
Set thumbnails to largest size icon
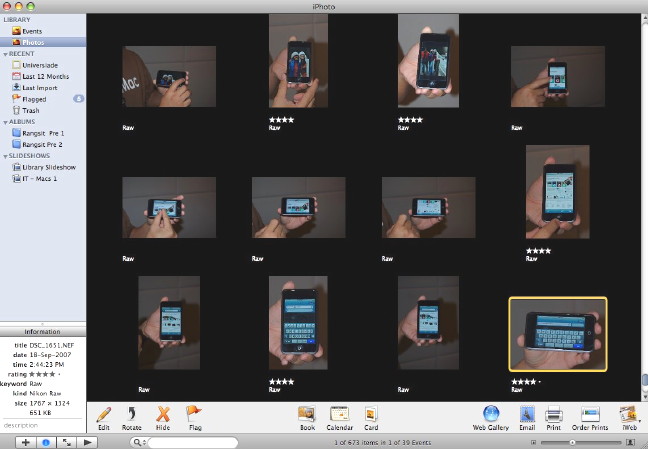[x=631, y=442]
